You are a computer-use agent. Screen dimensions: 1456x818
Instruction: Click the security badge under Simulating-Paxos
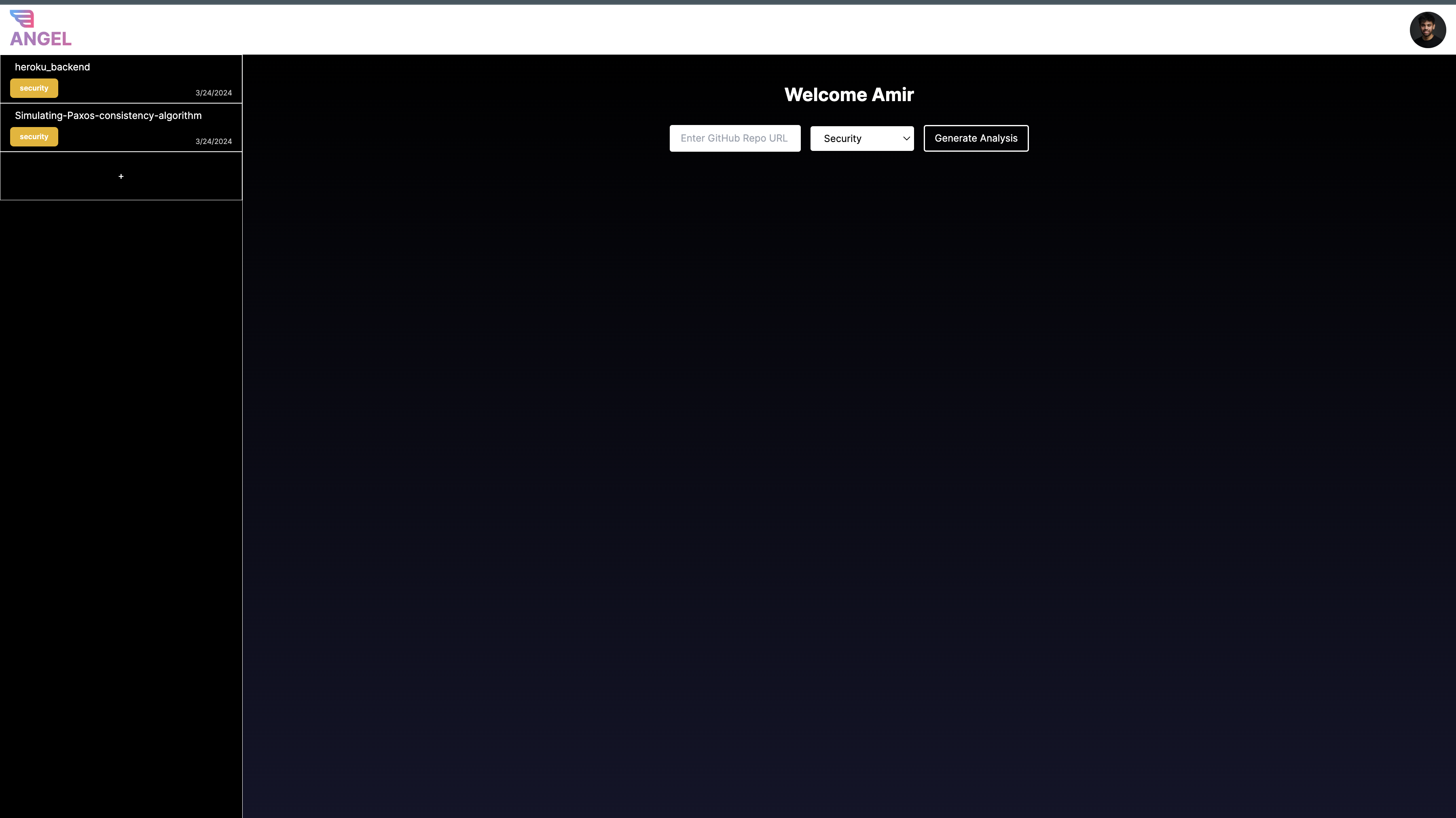coord(34,137)
